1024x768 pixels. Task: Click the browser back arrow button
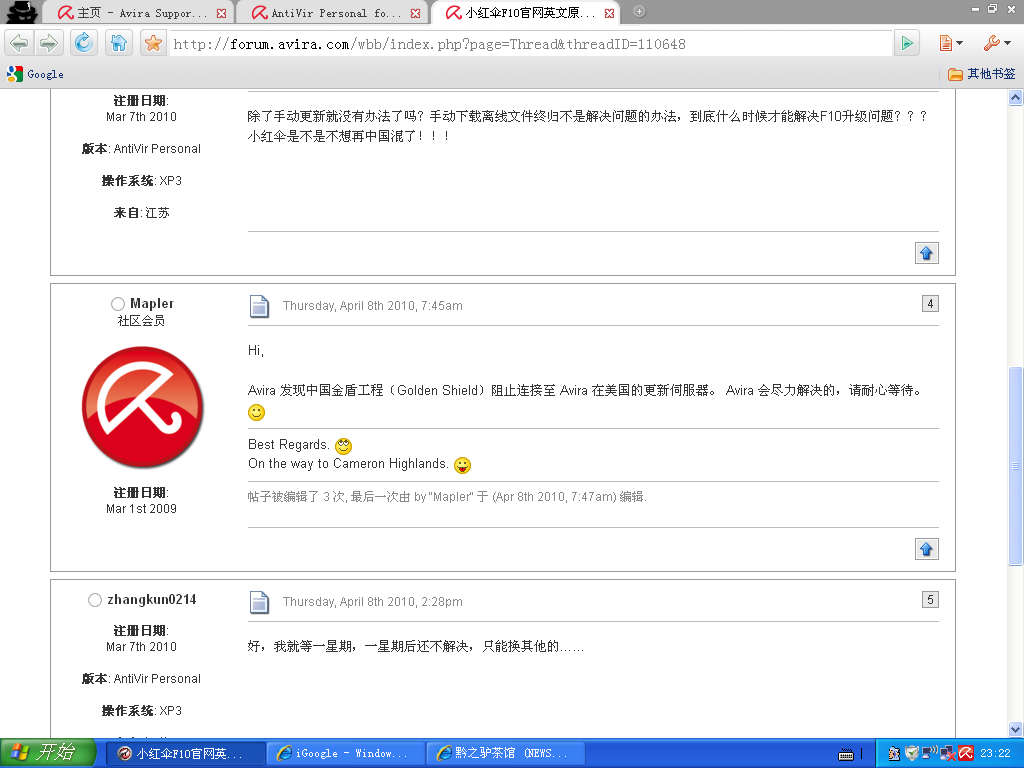tap(19, 43)
